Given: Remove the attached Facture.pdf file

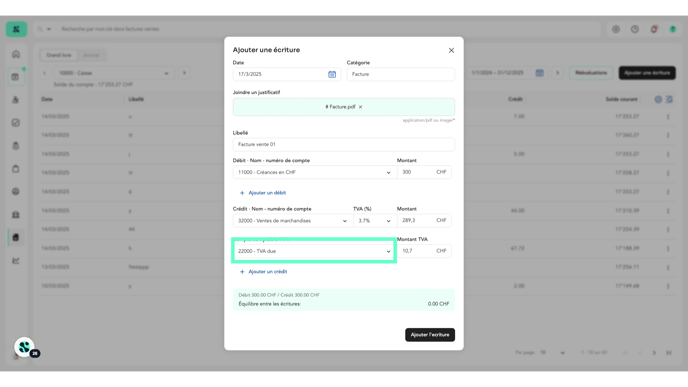Looking at the screenshot, I should coord(361,107).
